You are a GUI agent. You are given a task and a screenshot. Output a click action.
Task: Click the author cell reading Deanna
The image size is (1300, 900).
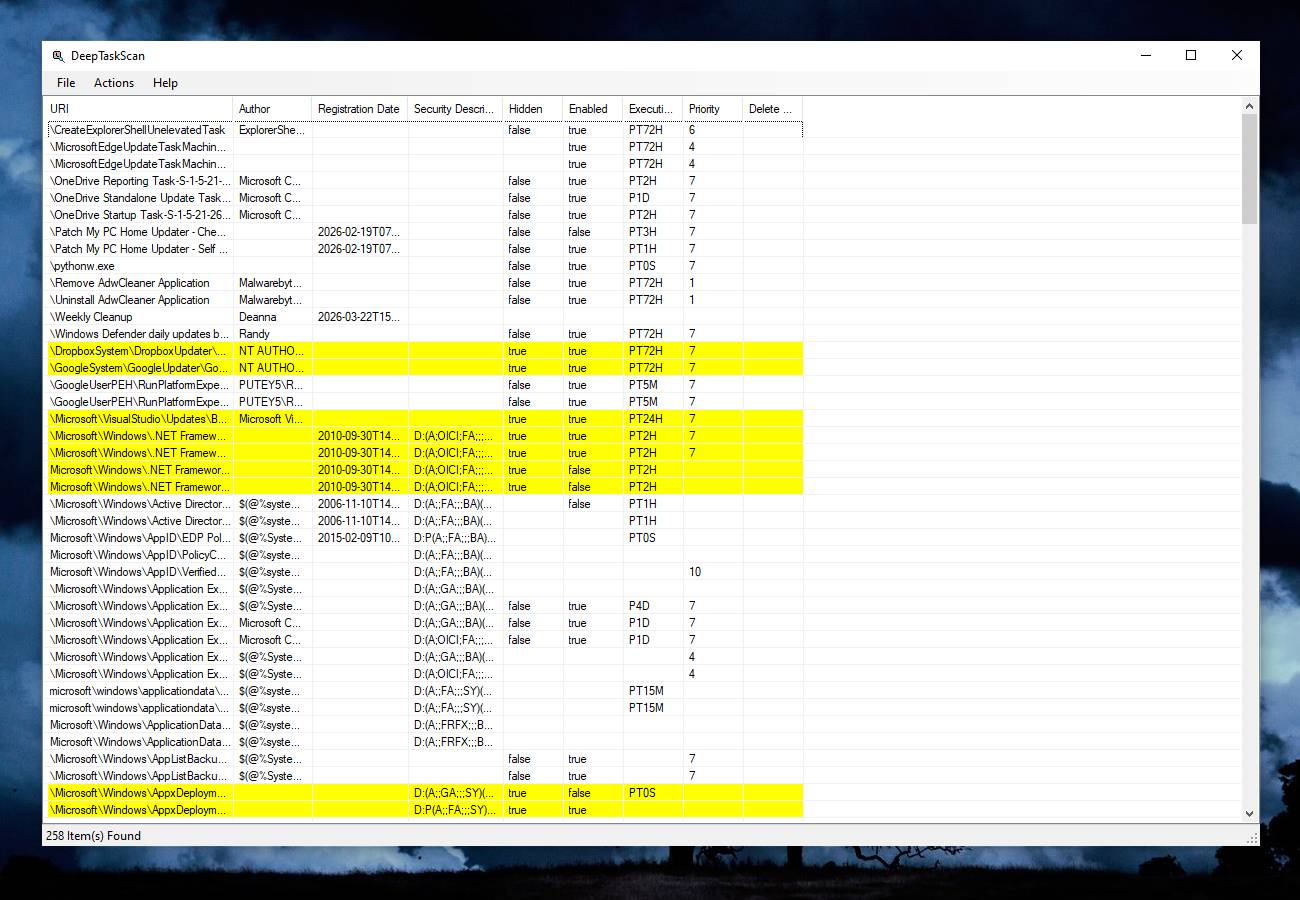pos(272,317)
